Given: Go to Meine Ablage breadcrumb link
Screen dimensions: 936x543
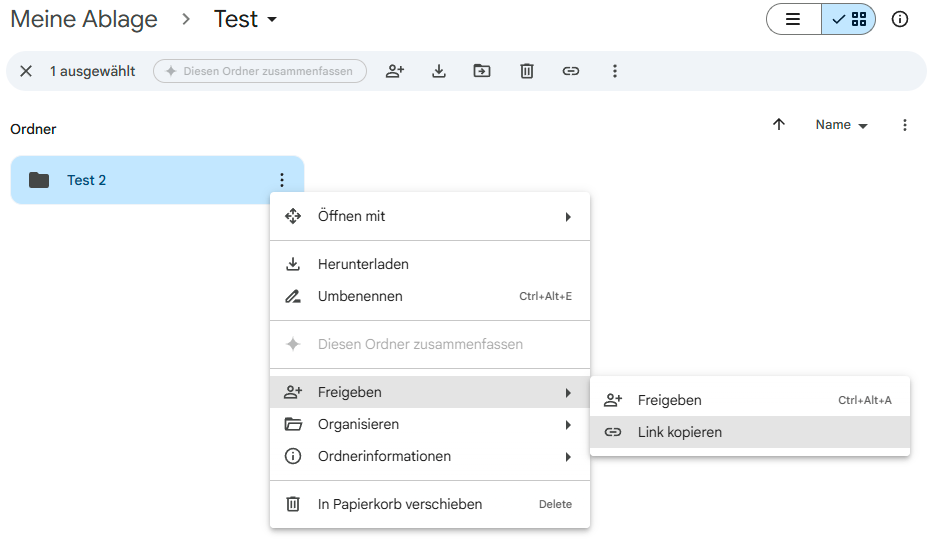Looking at the screenshot, I should (84, 19).
